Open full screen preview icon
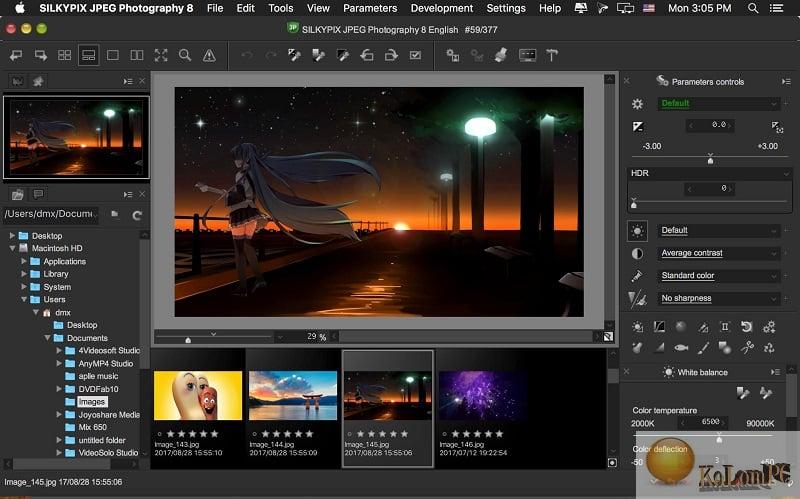Image resolution: width=800 pixels, height=499 pixels. [x=161, y=55]
